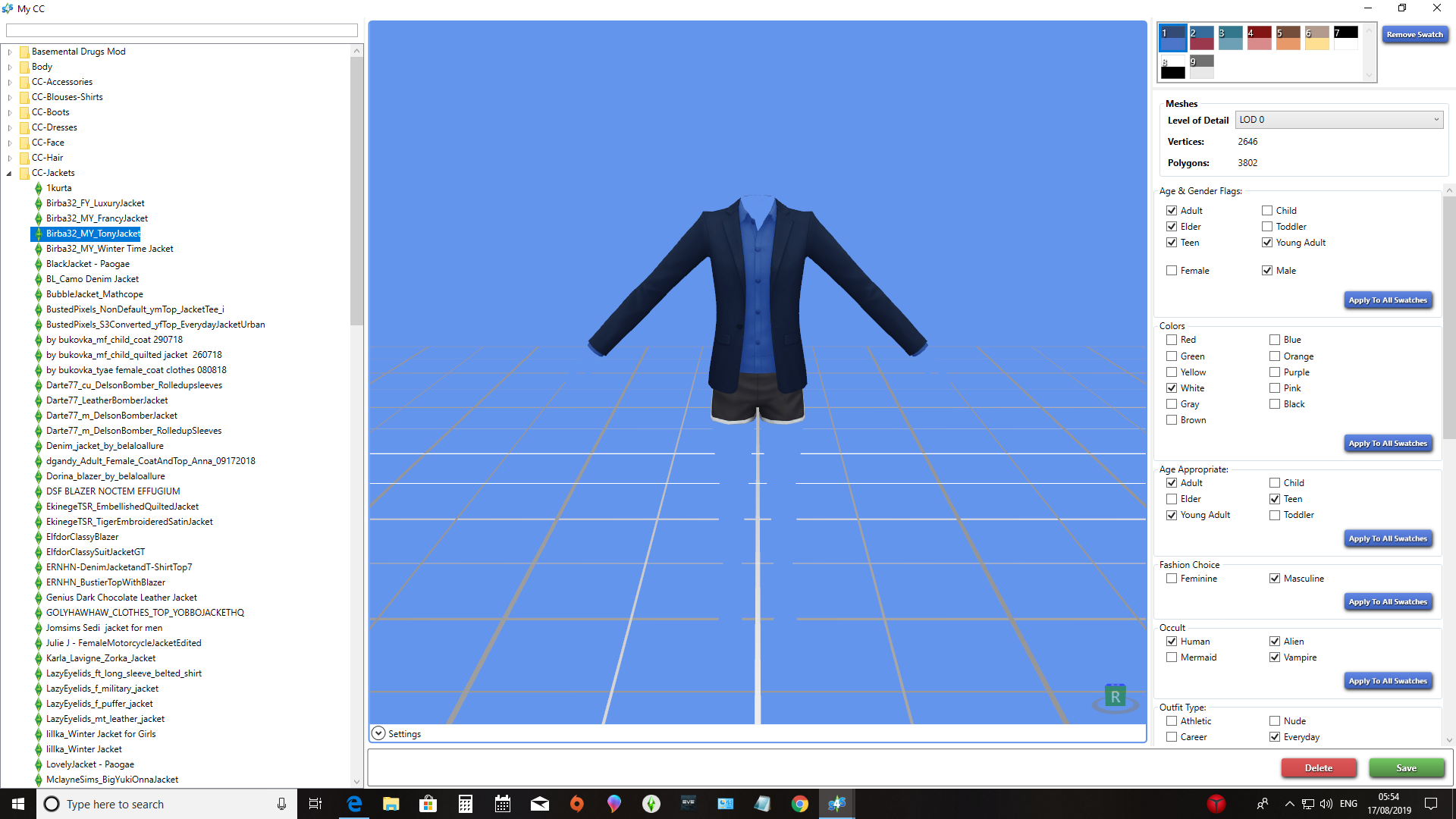Enable the Black color checkbox
The height and width of the screenshot is (819, 1456).
coord(1275,404)
